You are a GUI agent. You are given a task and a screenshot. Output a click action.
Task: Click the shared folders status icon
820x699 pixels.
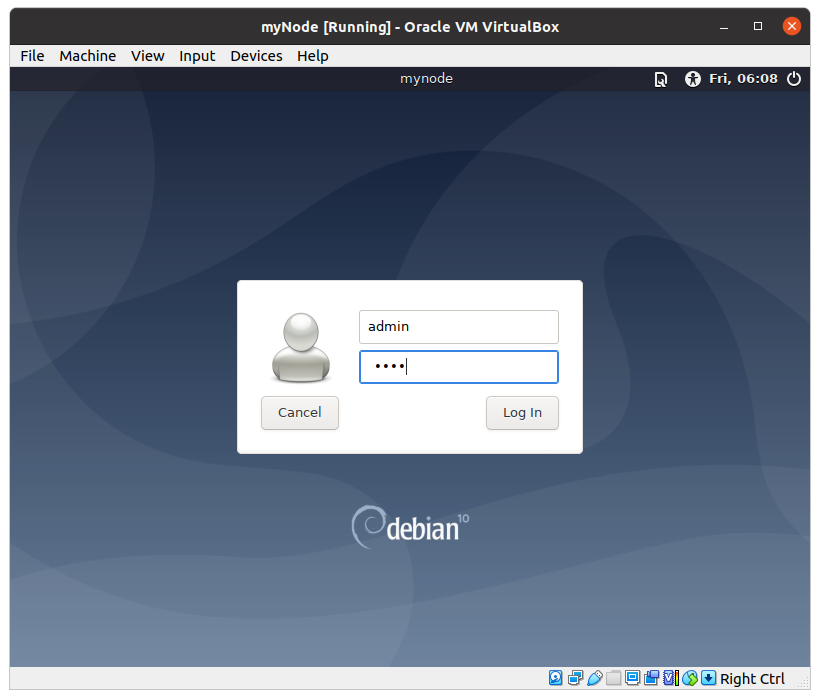tap(613, 678)
